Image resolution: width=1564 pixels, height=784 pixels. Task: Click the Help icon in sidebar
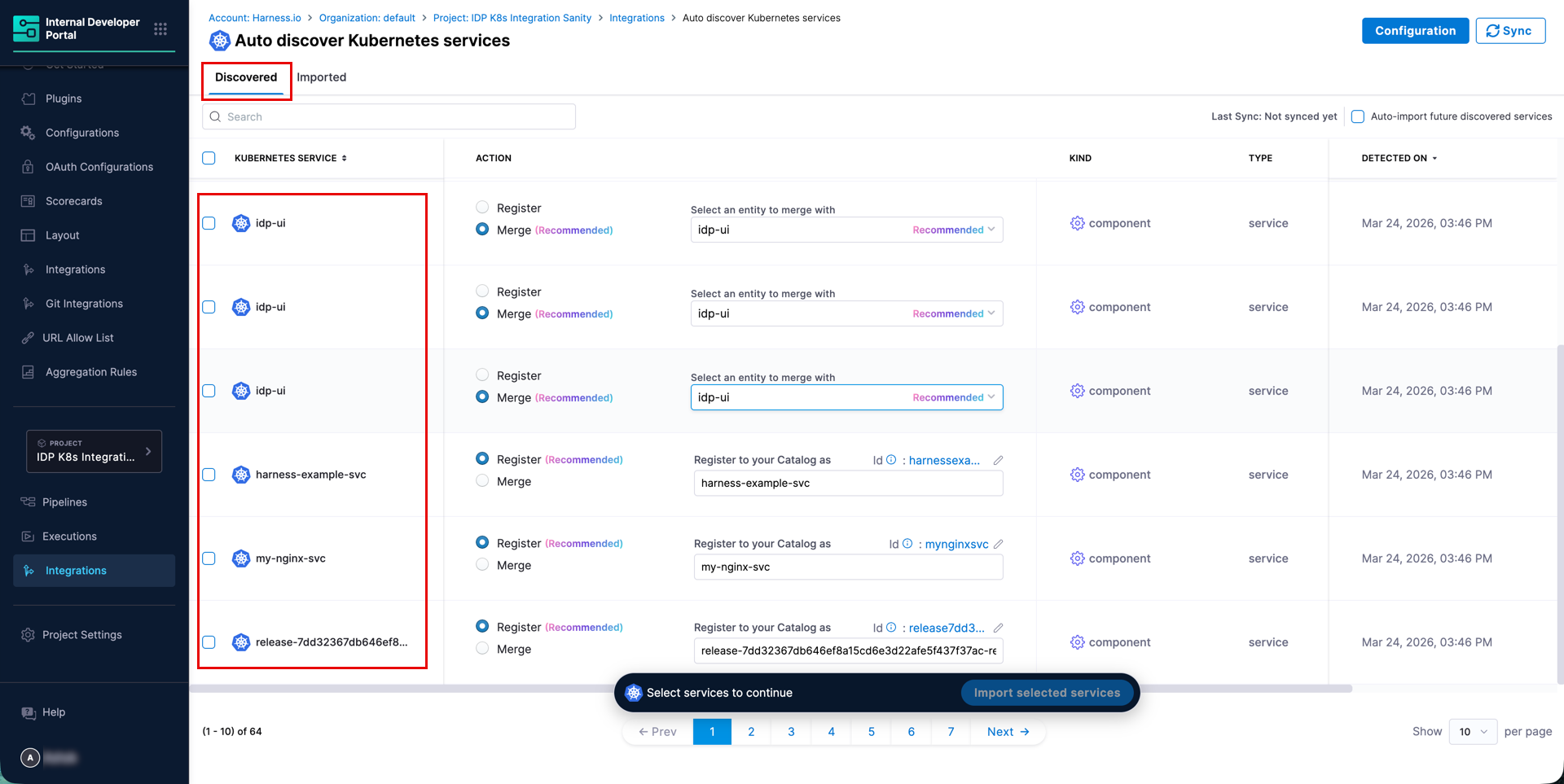click(x=29, y=712)
